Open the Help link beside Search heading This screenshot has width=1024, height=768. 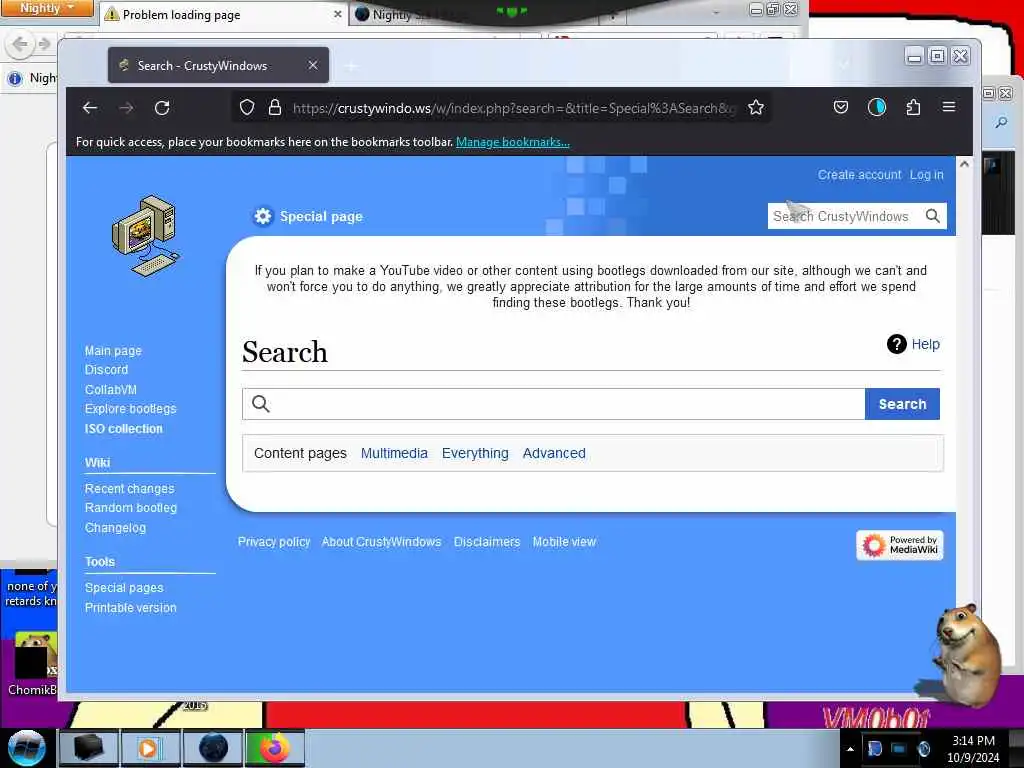click(926, 344)
